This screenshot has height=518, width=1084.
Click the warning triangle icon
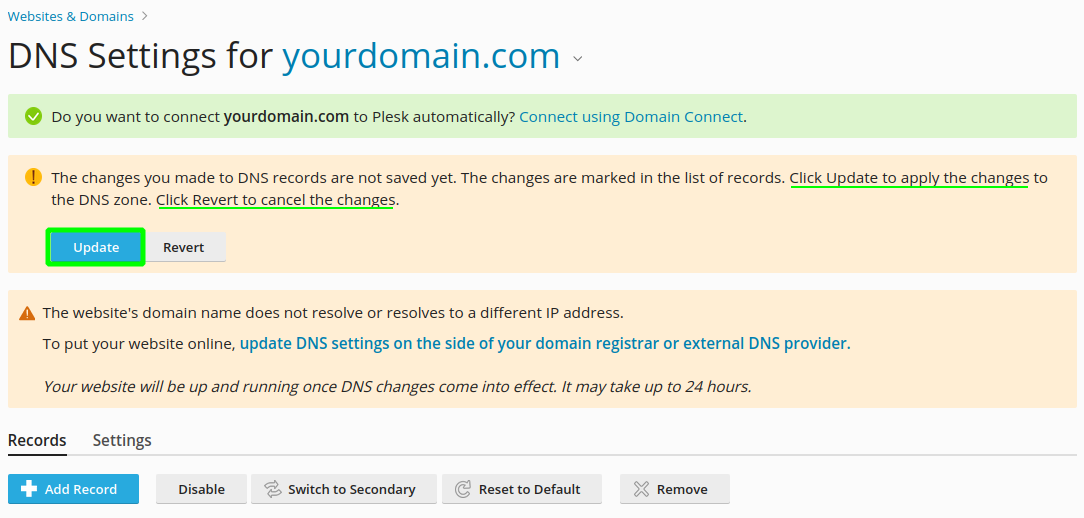[x=27, y=313]
